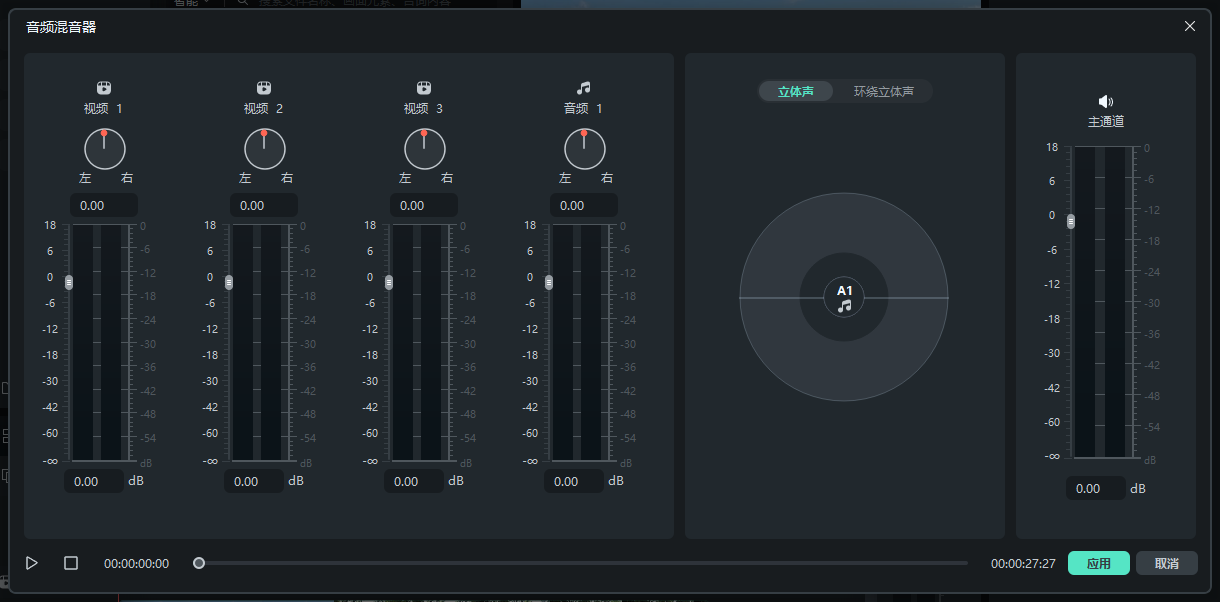
Task: Click the 取消 button
Action: pyautogui.click(x=1166, y=563)
